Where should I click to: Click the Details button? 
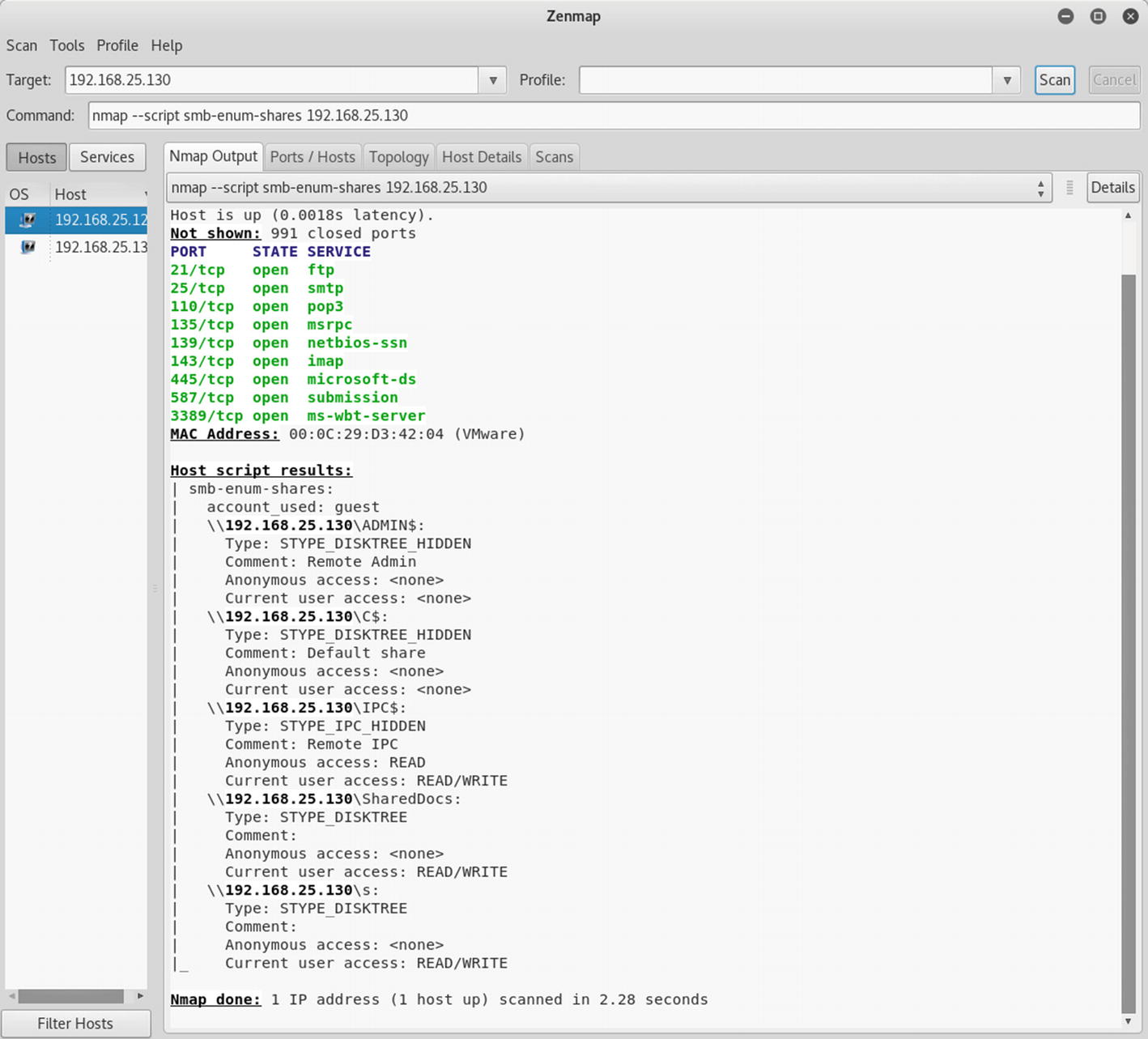[x=1112, y=188]
